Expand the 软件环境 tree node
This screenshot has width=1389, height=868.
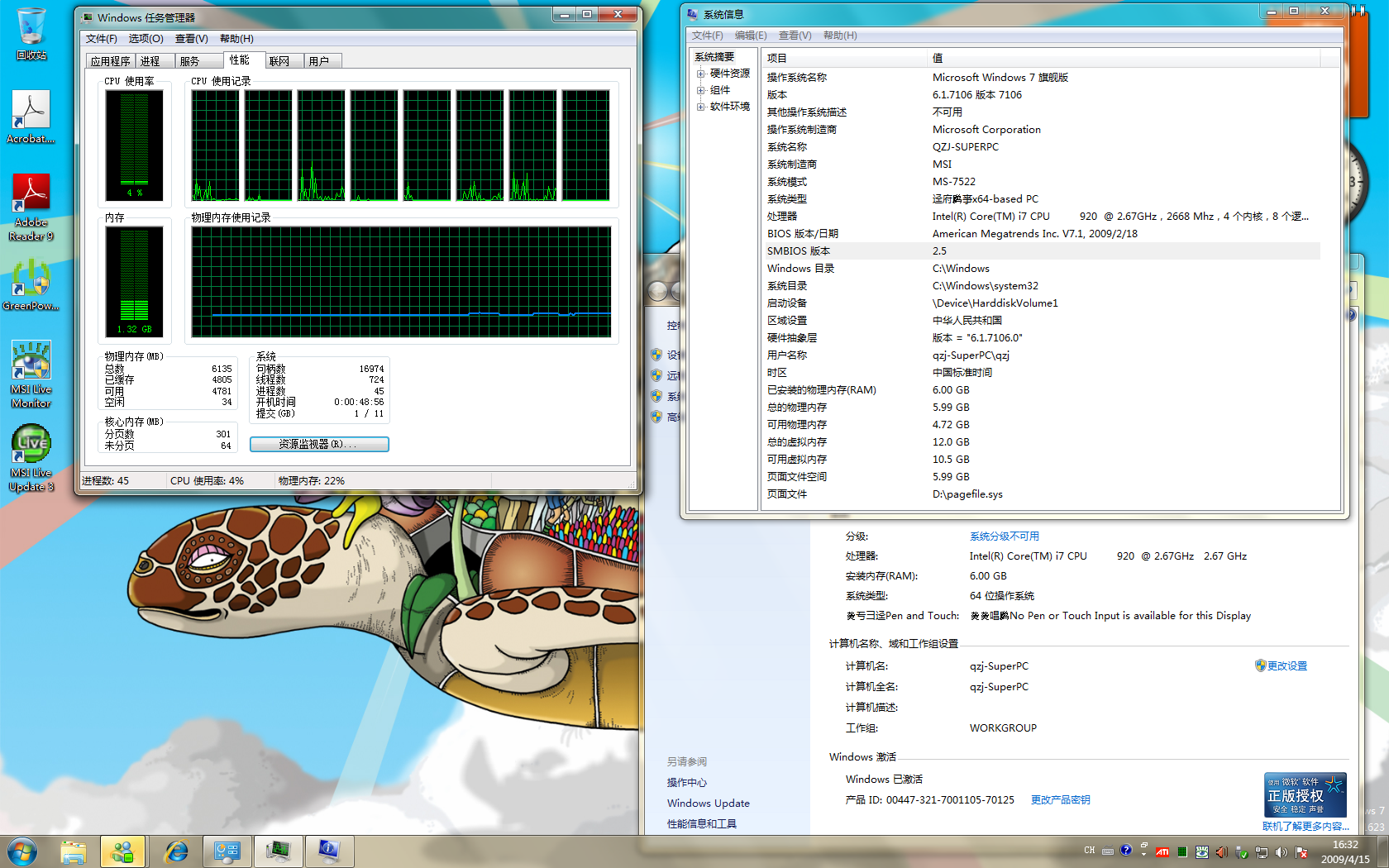point(701,107)
